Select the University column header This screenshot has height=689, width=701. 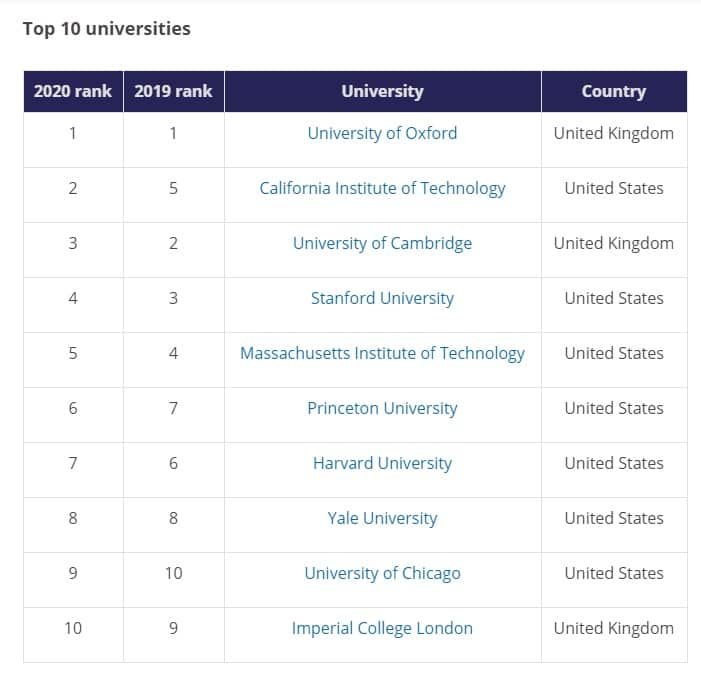pos(382,91)
